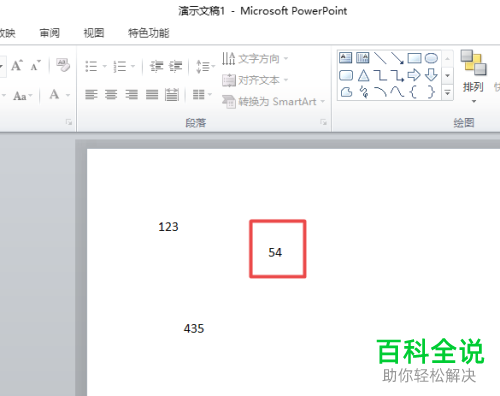The height and width of the screenshot is (396, 500).
Task: Select the arrow line shape
Action: 397,58
